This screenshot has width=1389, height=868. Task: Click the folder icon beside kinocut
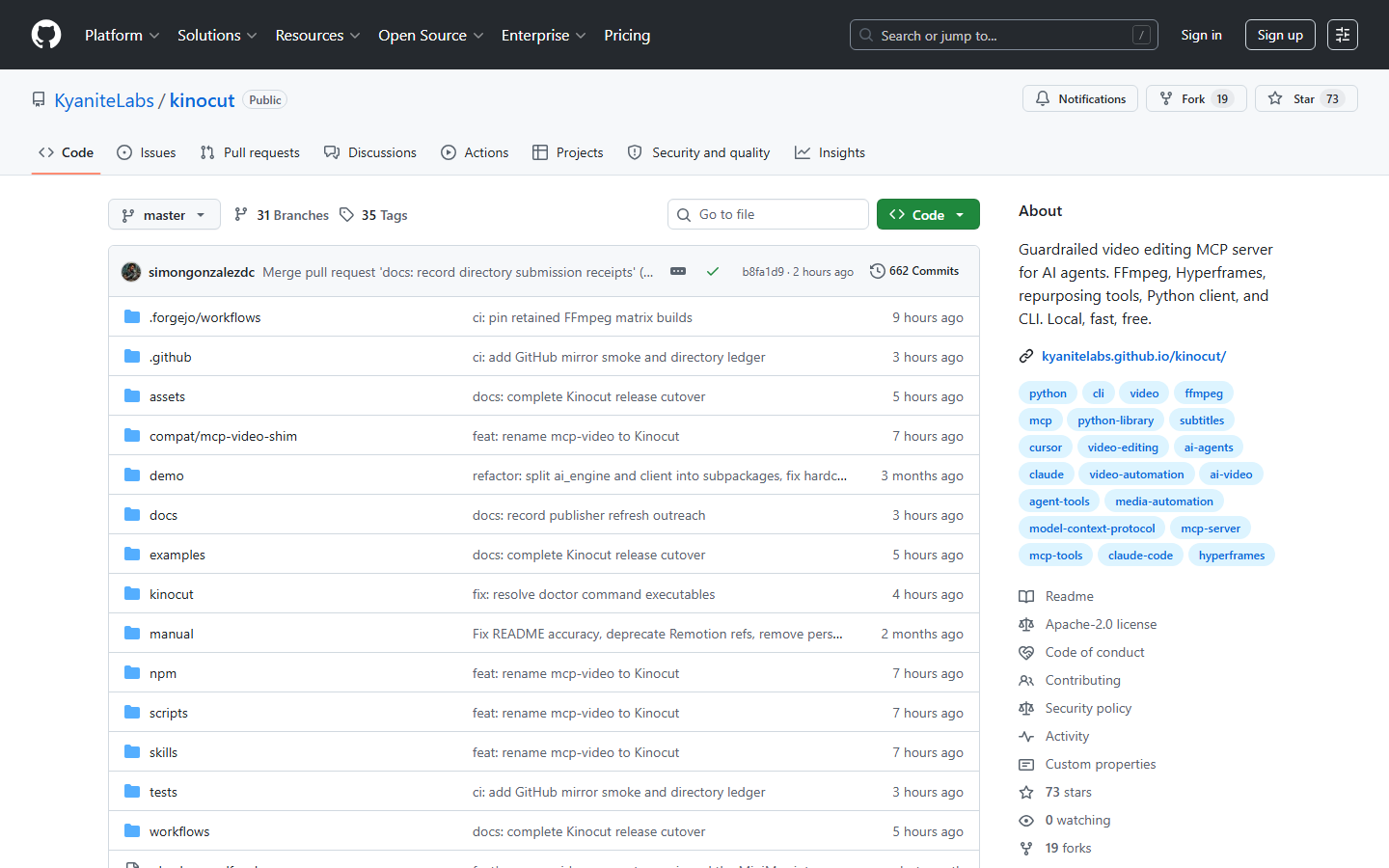click(x=132, y=594)
